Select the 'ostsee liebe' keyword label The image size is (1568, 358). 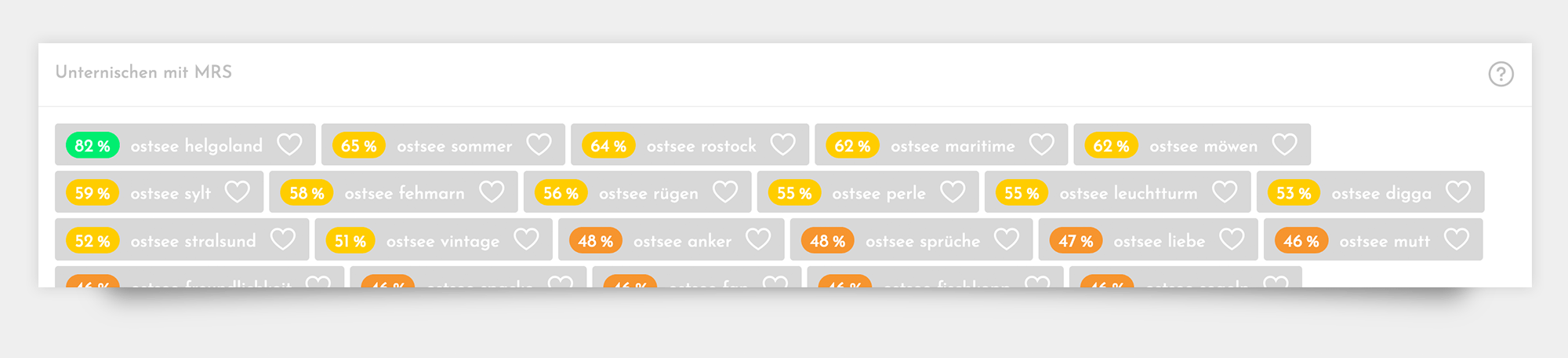1159,241
